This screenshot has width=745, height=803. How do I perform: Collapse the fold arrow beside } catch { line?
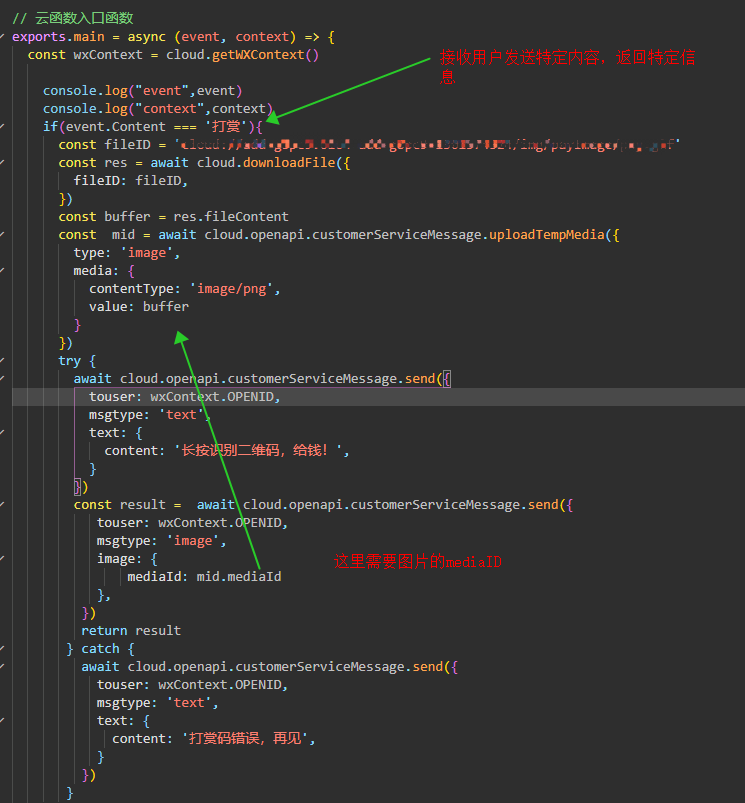3,649
